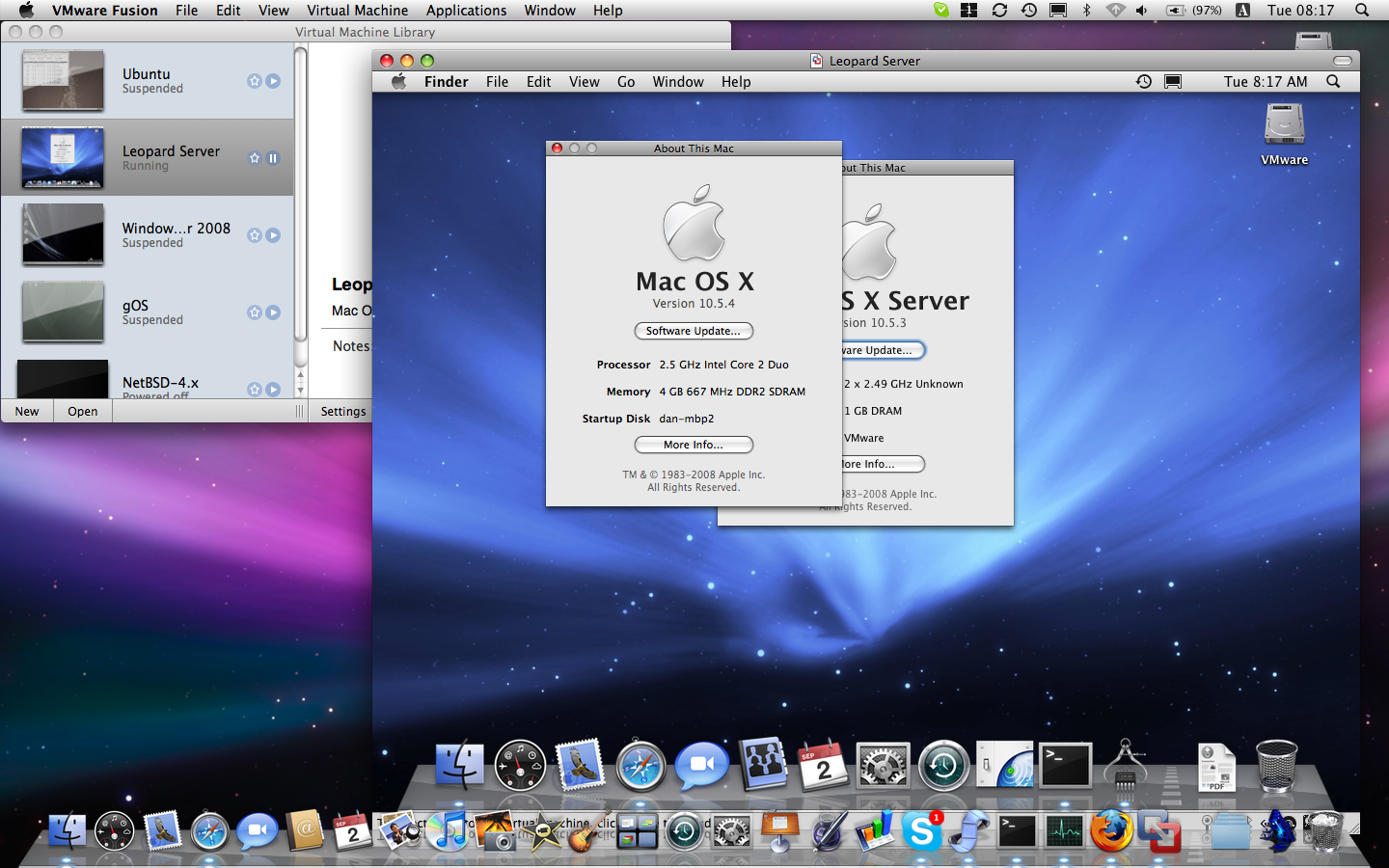Viewport: 1389px width, 868px height.
Task: Open the battery status menu showing 97%
Action: coord(1194,10)
